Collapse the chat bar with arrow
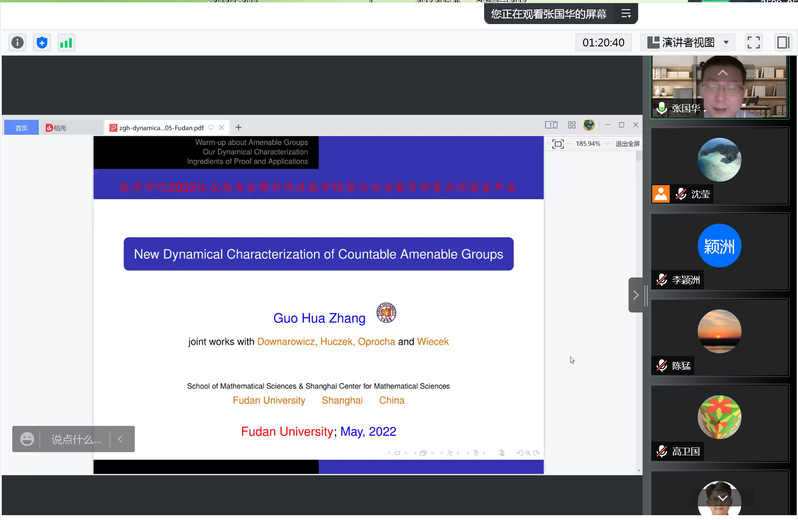Viewport: 798px width, 520px height. click(x=120, y=439)
